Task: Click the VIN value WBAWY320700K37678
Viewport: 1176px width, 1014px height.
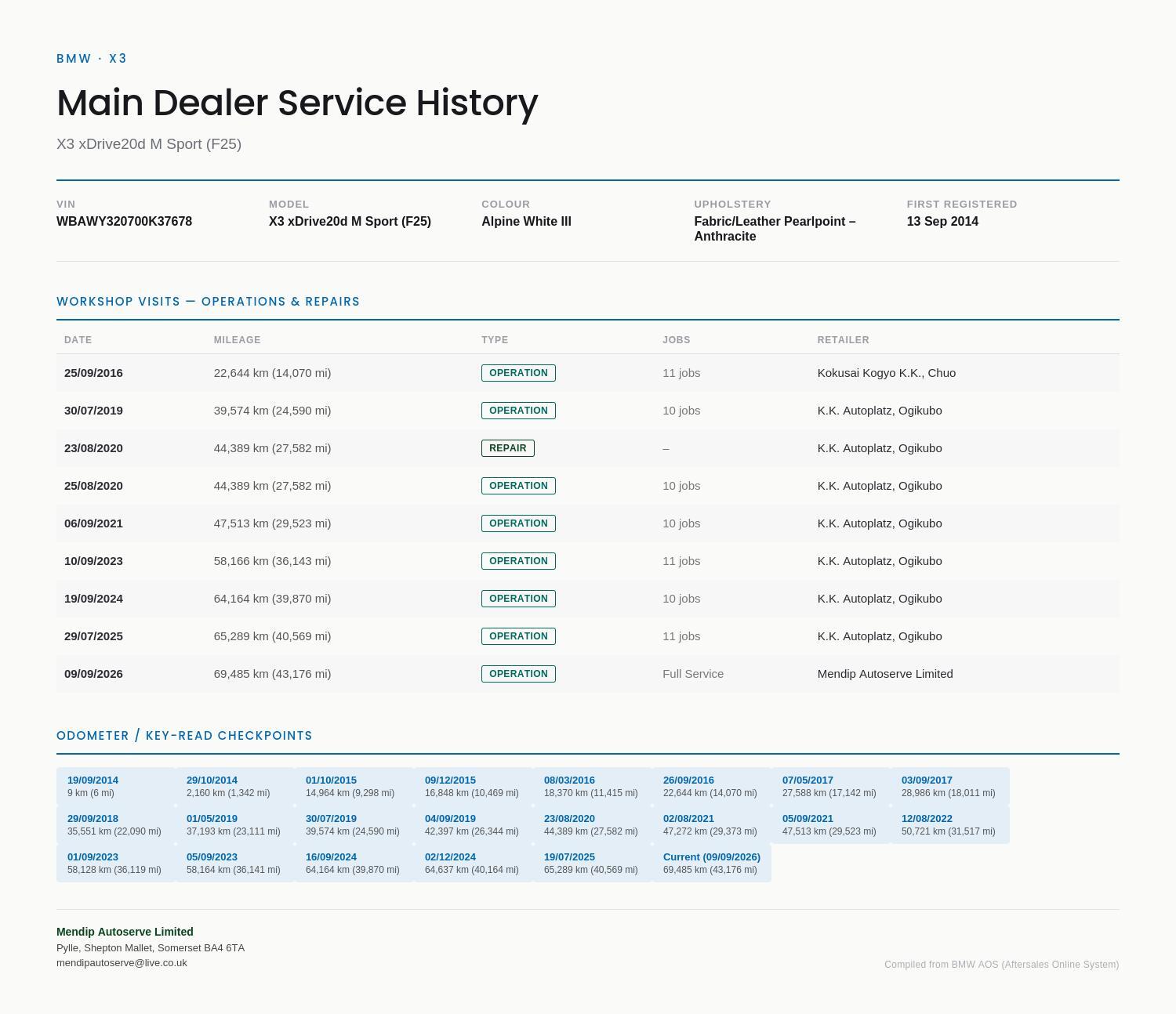Action: (x=124, y=222)
